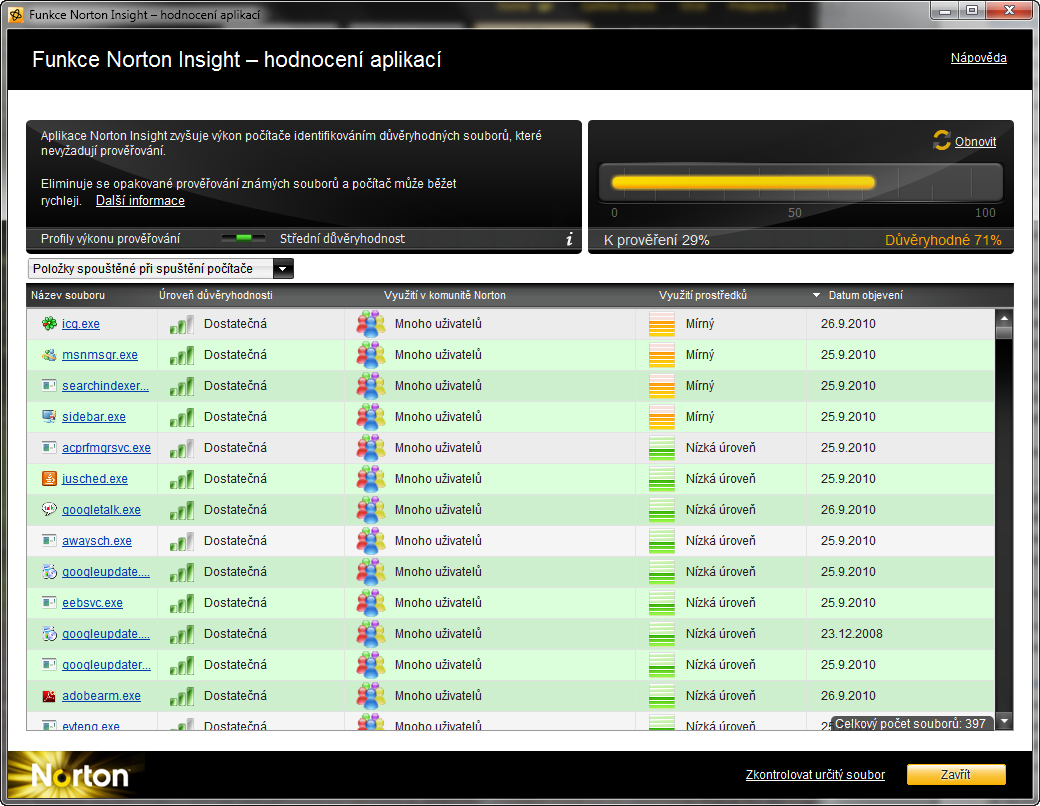Sort by Využití prostředků column header

tap(702, 296)
